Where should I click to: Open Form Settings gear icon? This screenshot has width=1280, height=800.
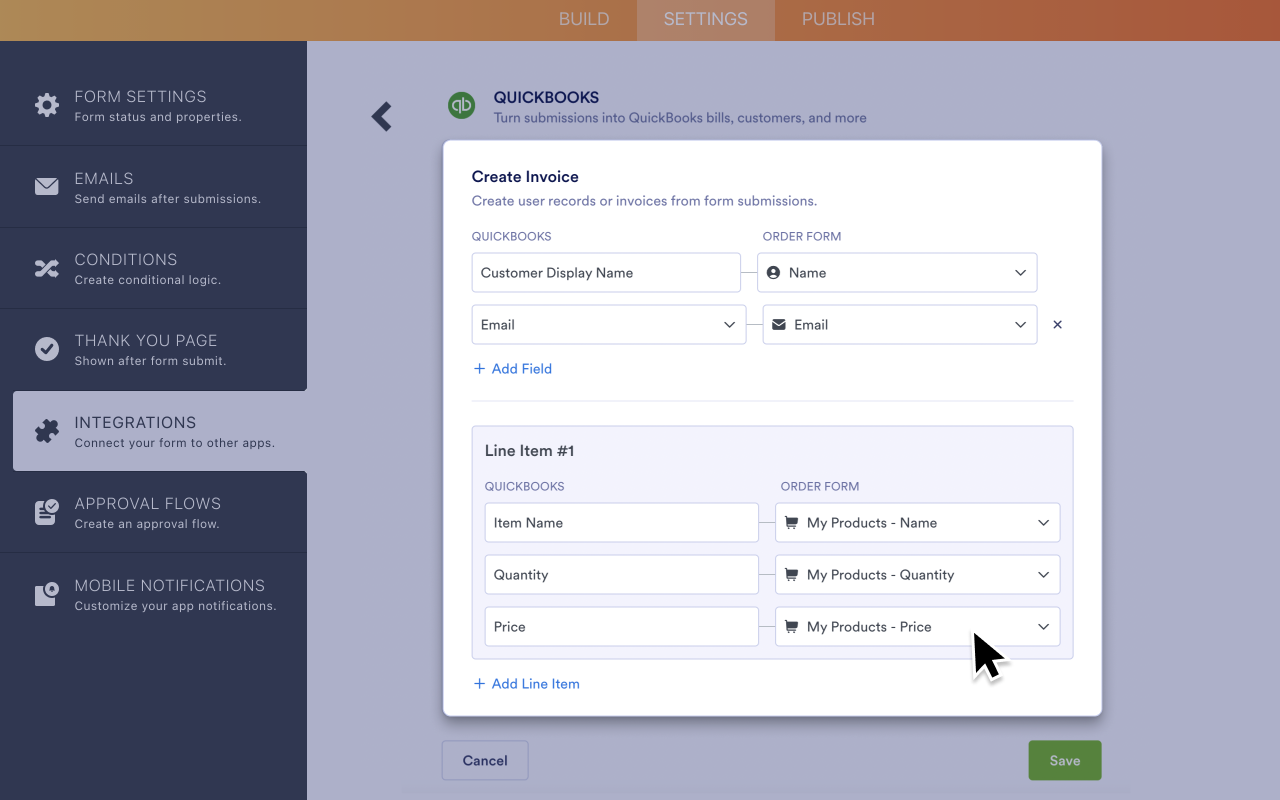[47, 105]
